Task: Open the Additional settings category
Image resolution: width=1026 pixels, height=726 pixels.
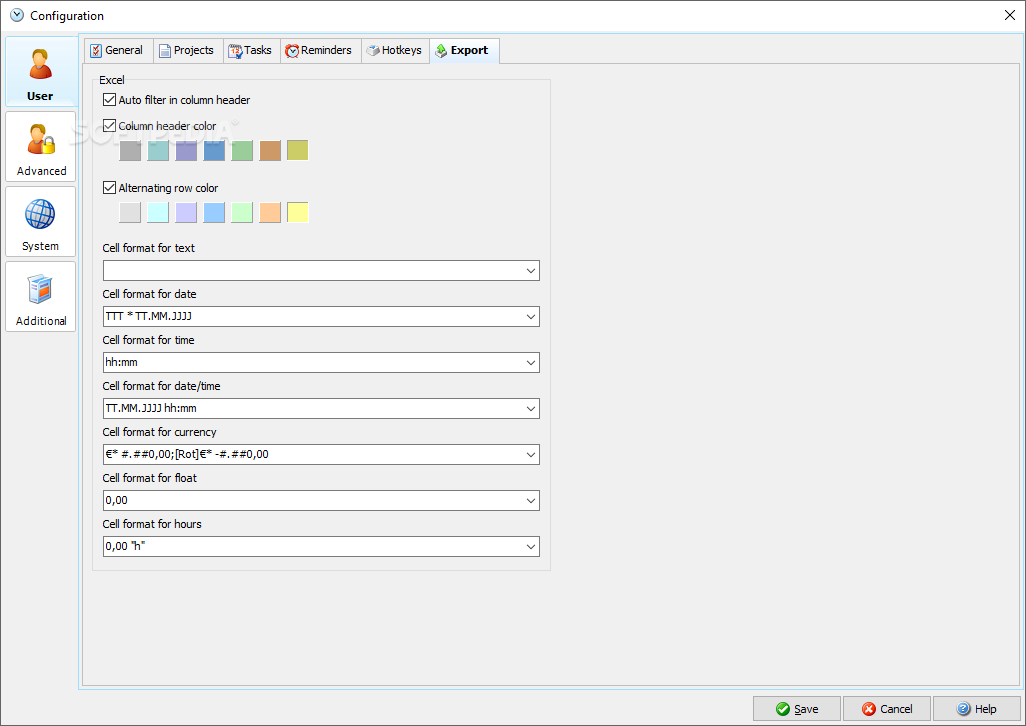Action: 41,297
